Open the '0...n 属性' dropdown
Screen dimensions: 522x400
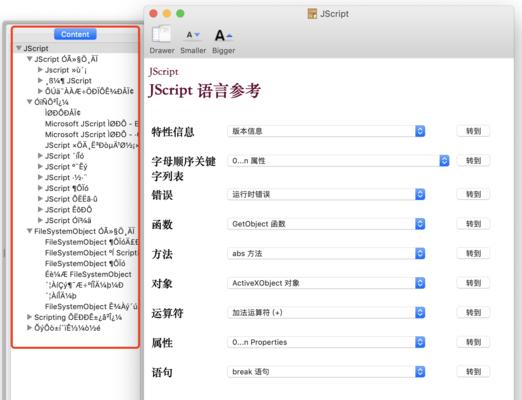pos(338,161)
